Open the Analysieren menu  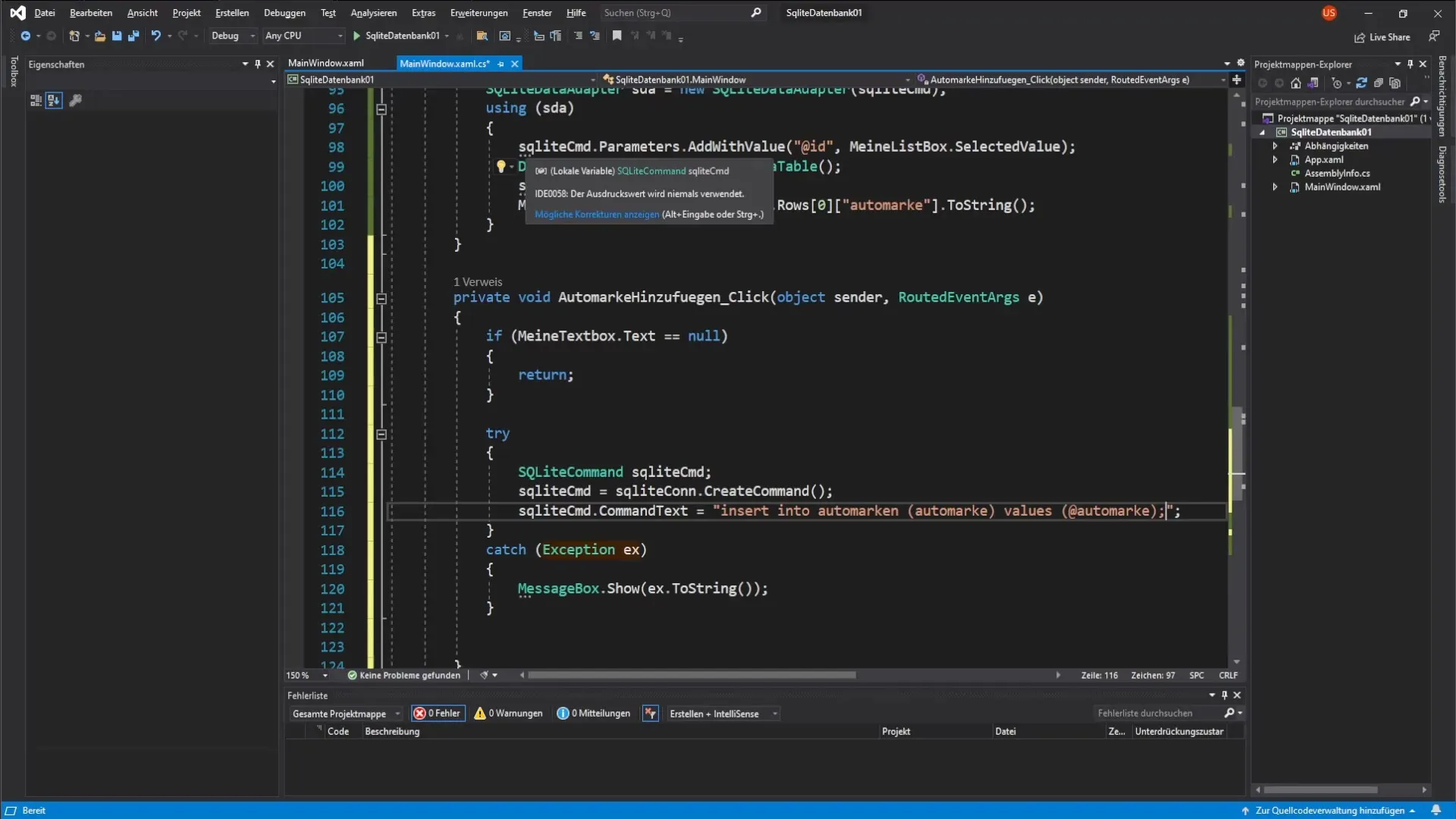tap(373, 13)
